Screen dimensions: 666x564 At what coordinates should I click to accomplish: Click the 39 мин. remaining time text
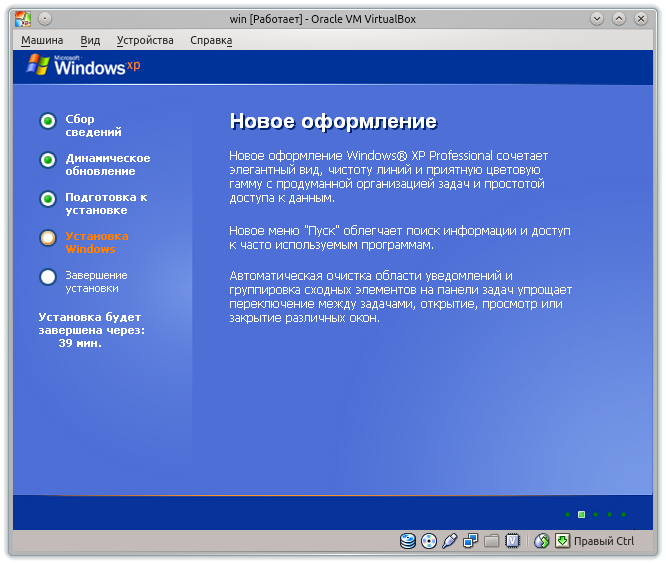click(80, 343)
